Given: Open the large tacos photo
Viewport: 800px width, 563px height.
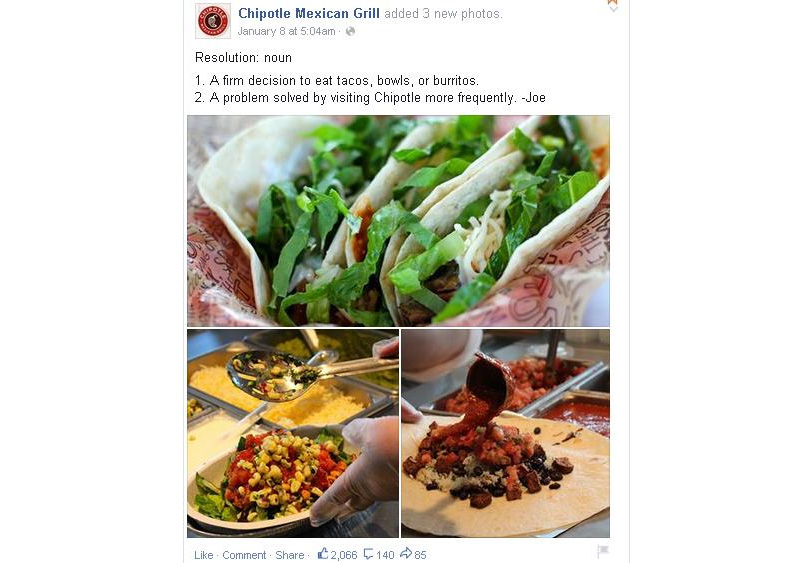Looking at the screenshot, I should click(x=398, y=221).
